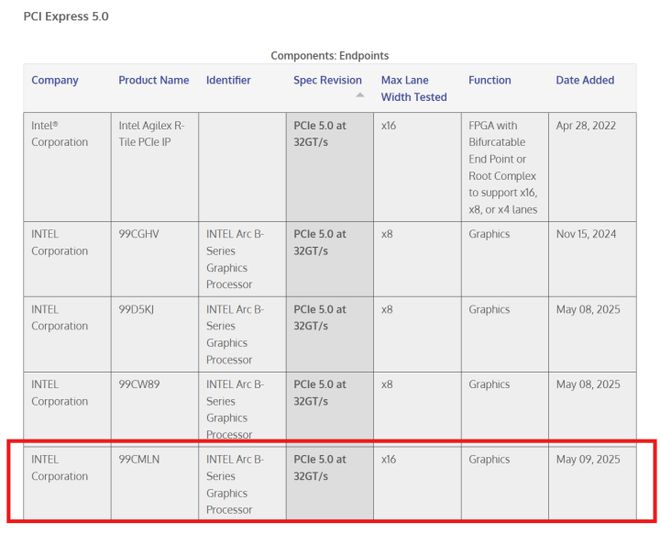
Task: Click the PCI Express 5.0 heading
Action: pyautogui.click(x=66, y=16)
